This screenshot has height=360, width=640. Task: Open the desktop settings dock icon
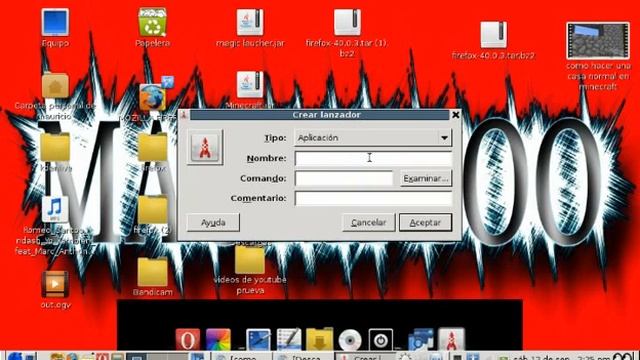tap(258, 340)
